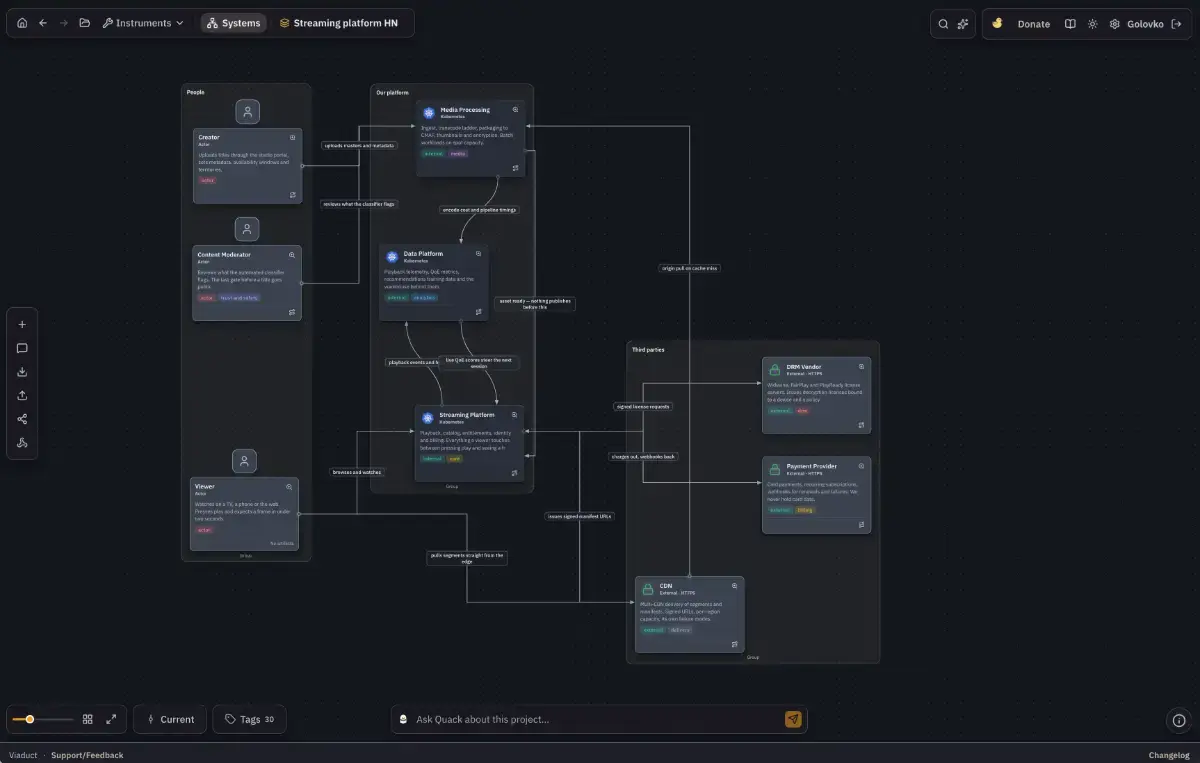This screenshot has height=763, width=1200.
Task: Select the Streaming platform HN tab
Action: point(338,23)
